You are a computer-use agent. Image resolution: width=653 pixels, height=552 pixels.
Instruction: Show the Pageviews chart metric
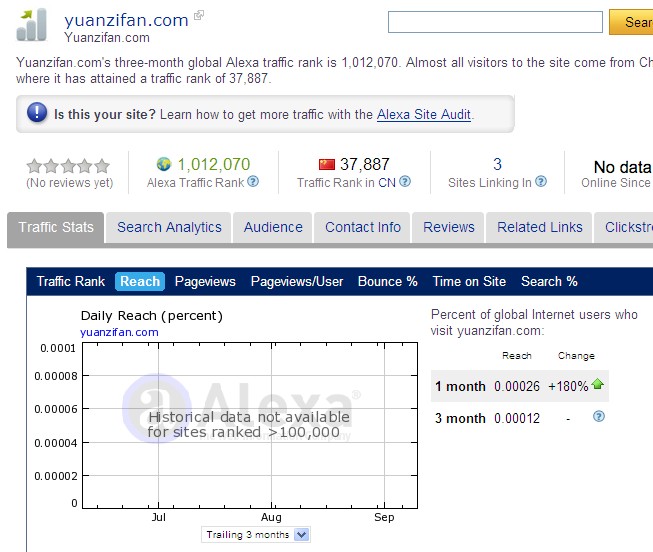coord(205,281)
